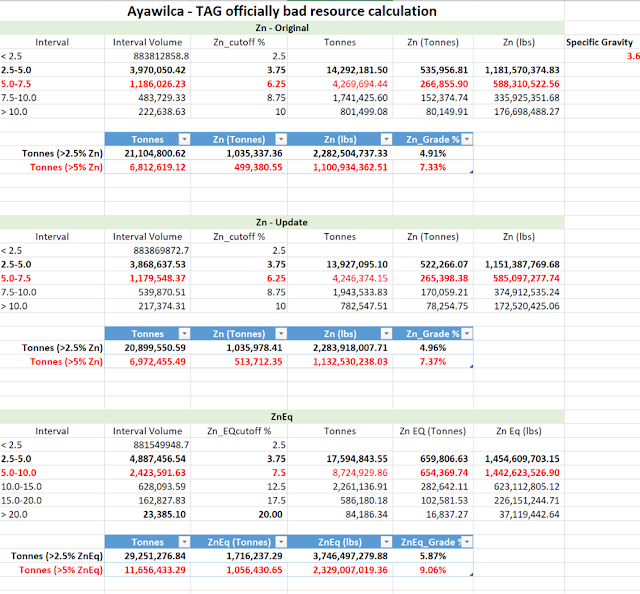Open Zn_Grade % filter dropdown in Zn Original summary
640x594 pixels.
467,140
